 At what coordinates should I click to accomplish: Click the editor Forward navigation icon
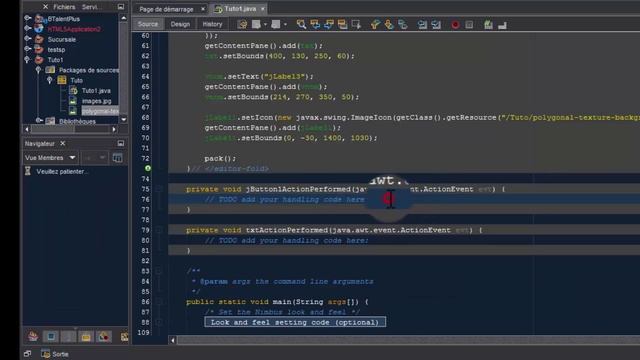point(276,24)
